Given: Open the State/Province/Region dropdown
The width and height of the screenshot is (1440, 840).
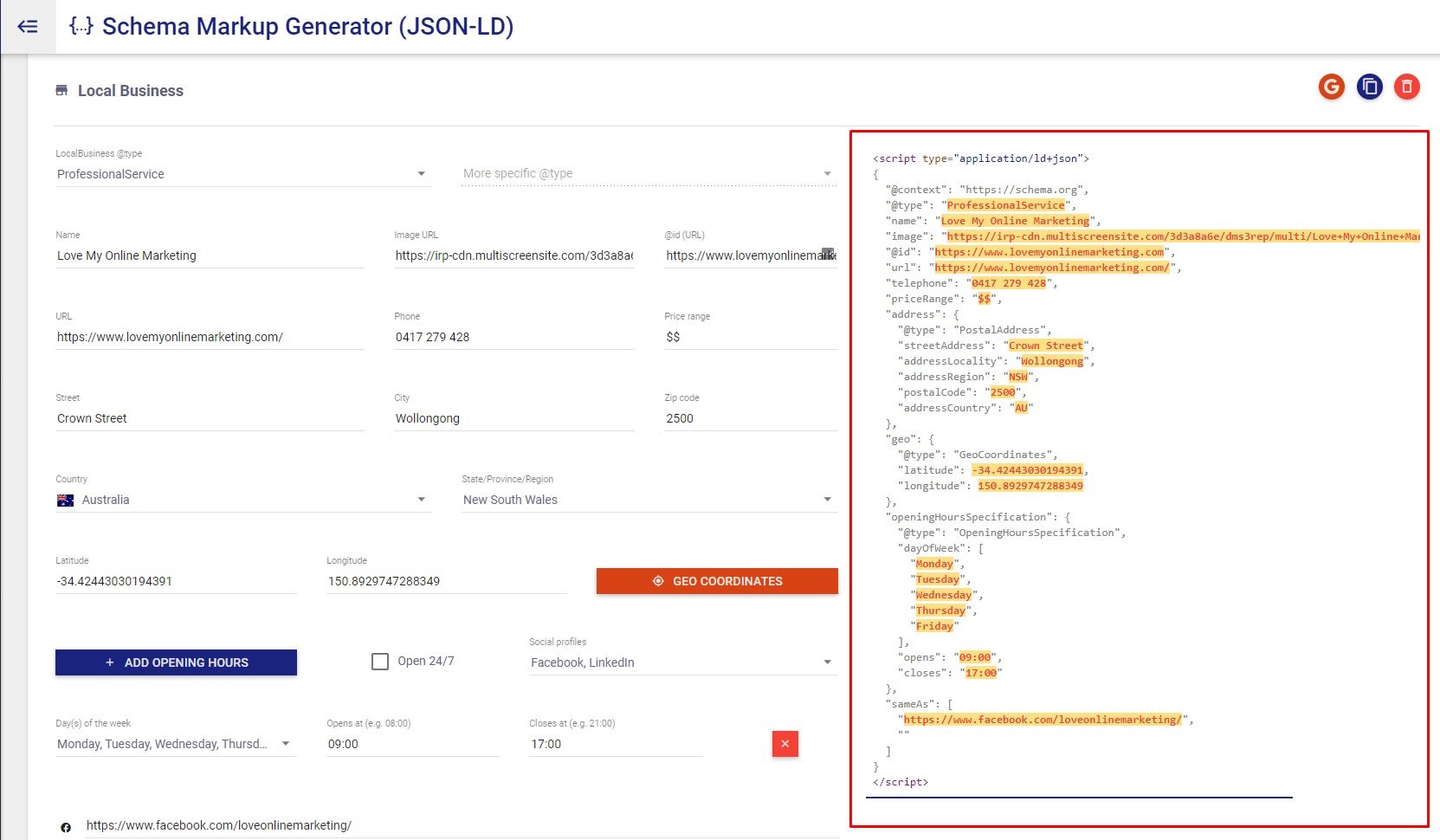Looking at the screenshot, I should point(827,500).
